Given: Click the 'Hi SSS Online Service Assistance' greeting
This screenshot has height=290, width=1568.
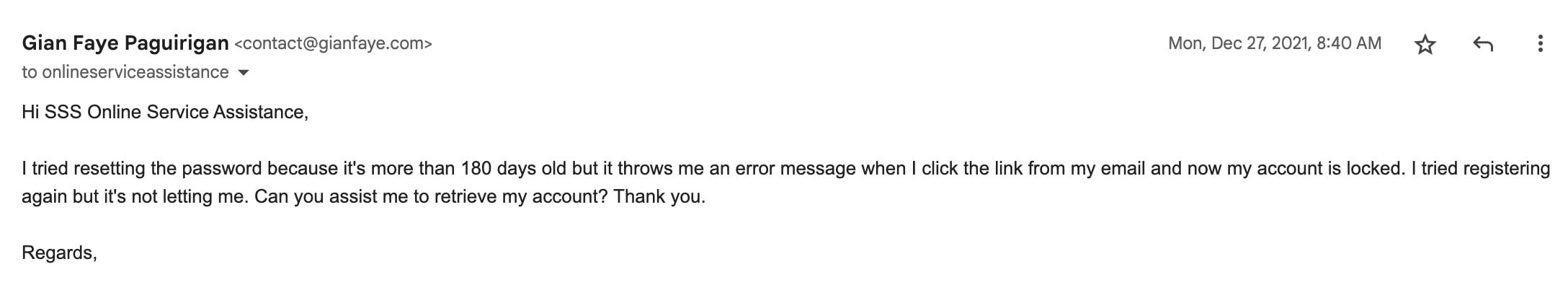Looking at the screenshot, I should tap(164, 113).
